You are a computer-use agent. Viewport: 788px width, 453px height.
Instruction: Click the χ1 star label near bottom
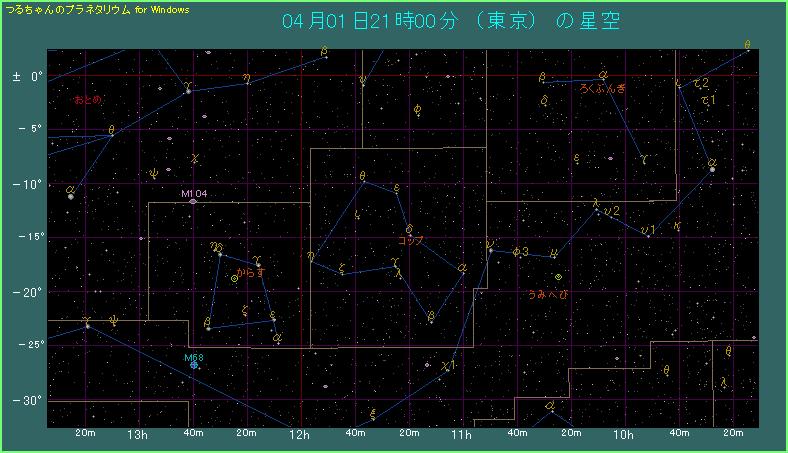coord(448,366)
